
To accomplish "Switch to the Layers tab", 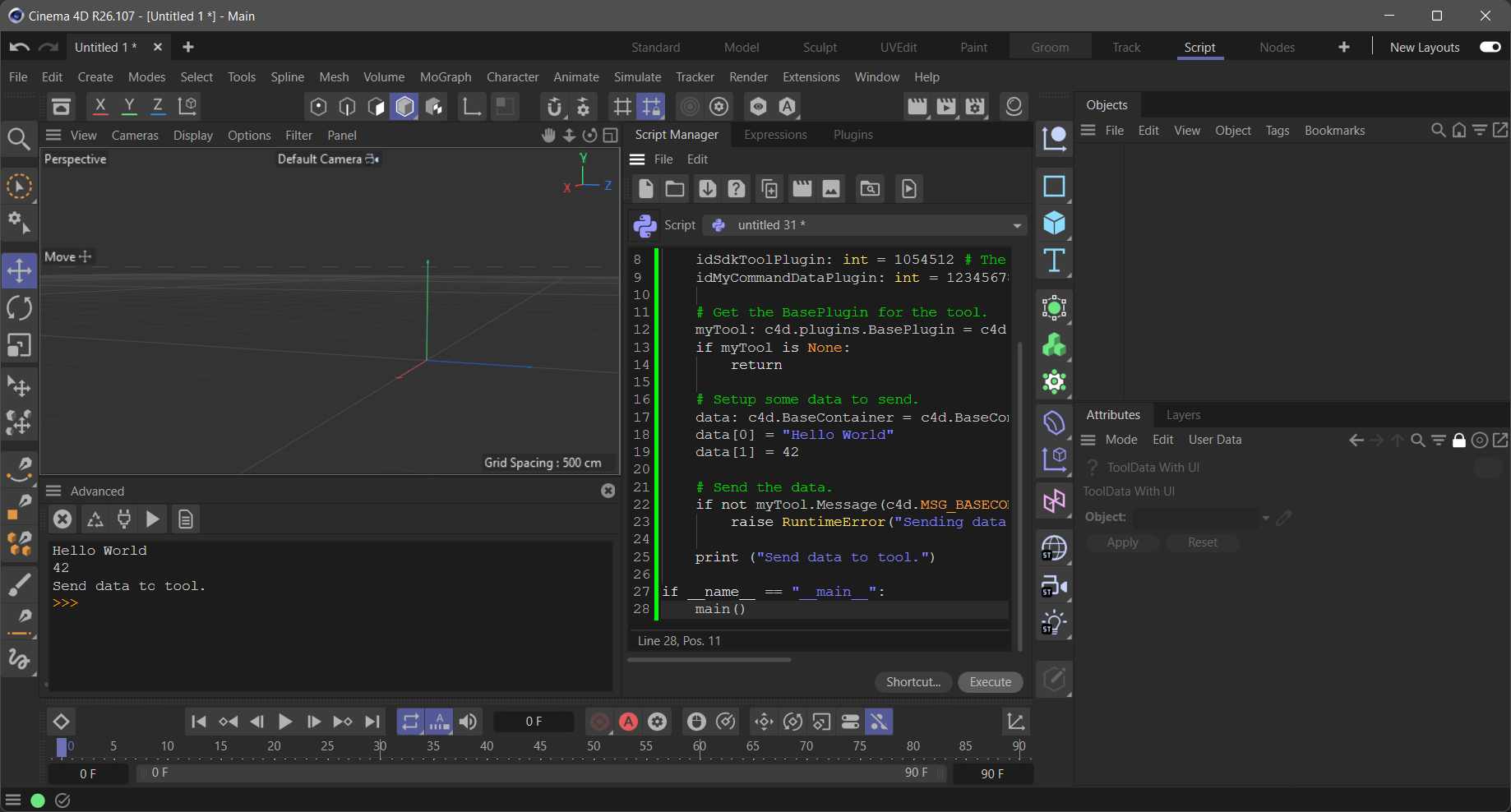I will (x=1183, y=415).
